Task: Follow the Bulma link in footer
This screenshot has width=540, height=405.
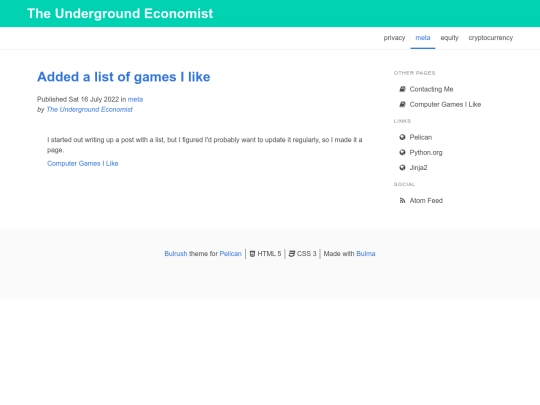Action: click(x=366, y=254)
